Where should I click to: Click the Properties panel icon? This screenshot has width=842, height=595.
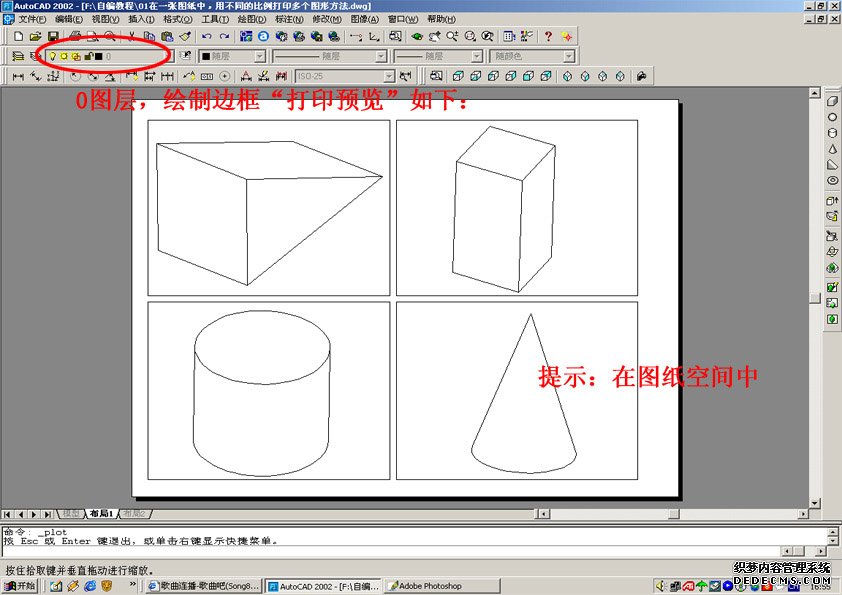coord(509,36)
